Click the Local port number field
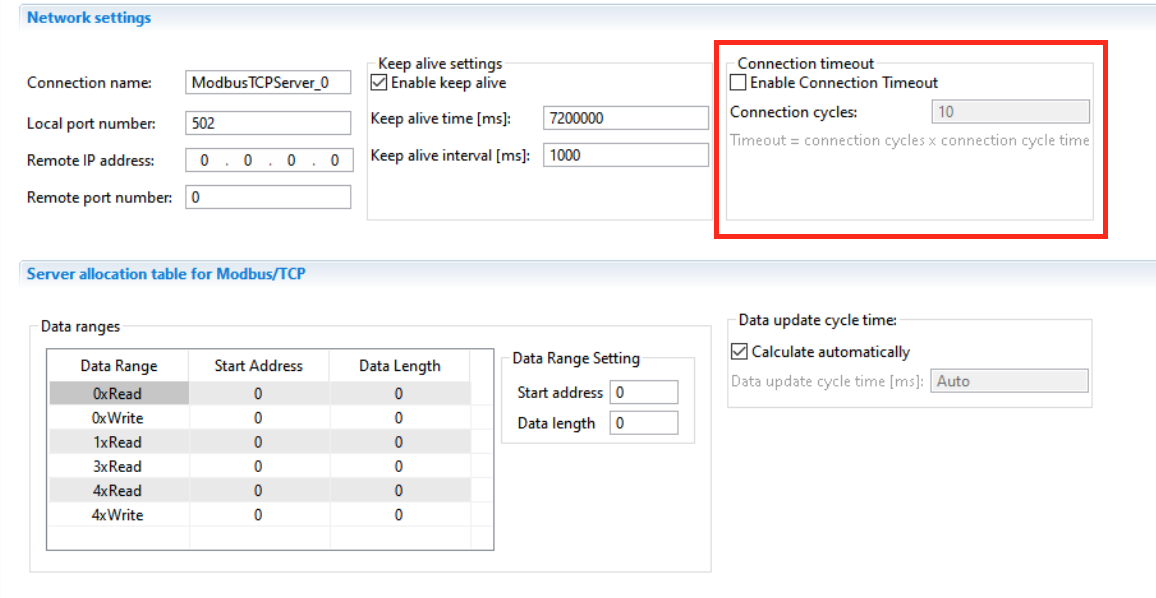 point(268,123)
